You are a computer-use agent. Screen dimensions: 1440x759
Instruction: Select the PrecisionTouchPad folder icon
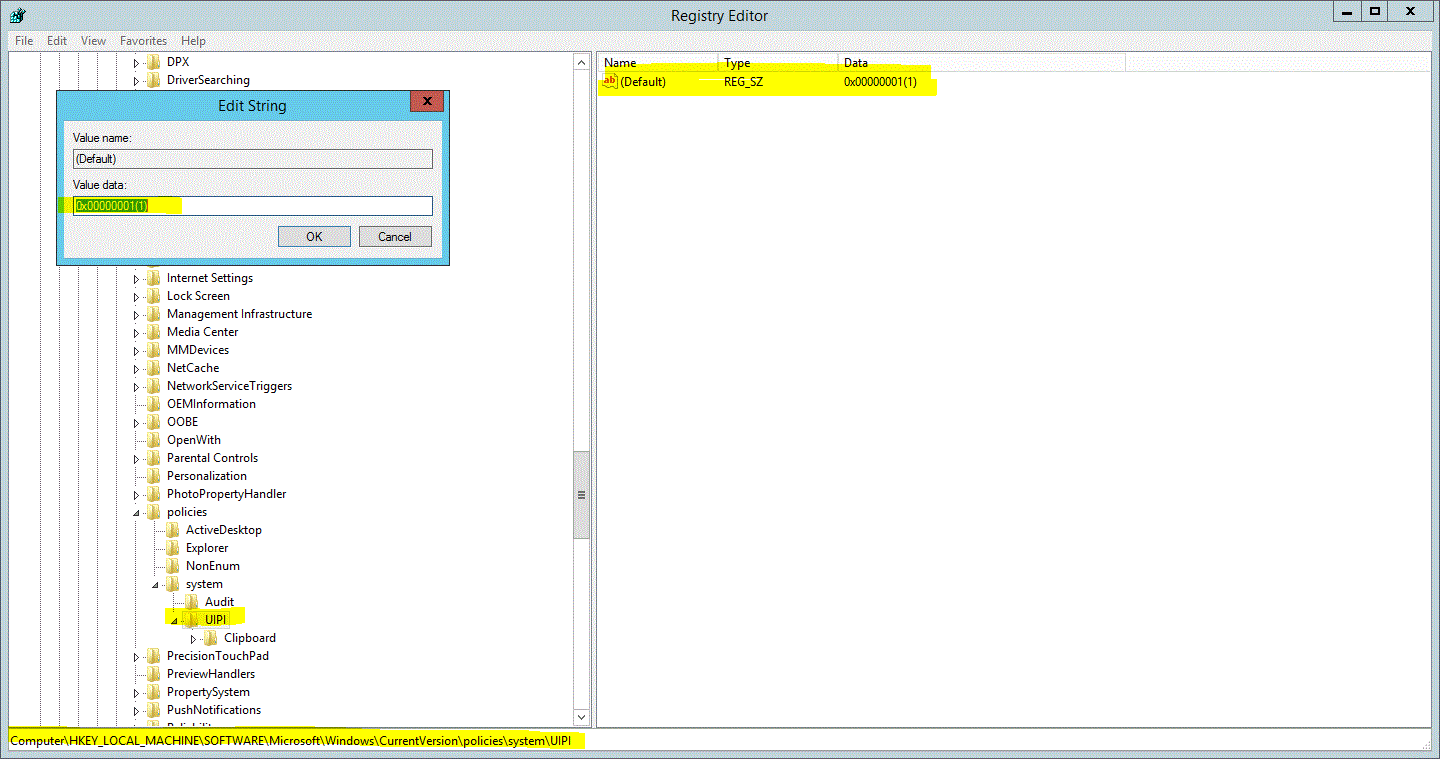[x=153, y=656]
